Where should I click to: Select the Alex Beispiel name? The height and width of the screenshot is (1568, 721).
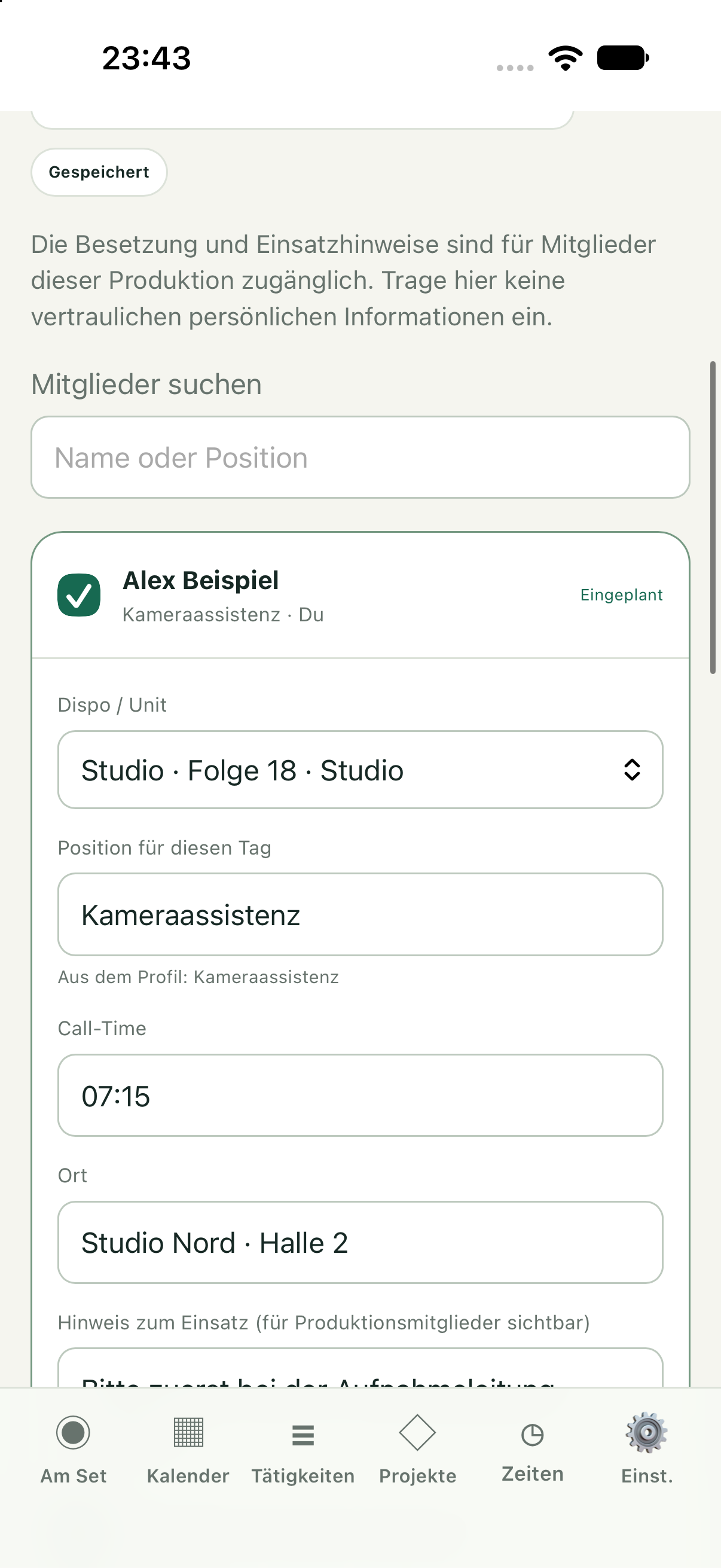tap(201, 580)
